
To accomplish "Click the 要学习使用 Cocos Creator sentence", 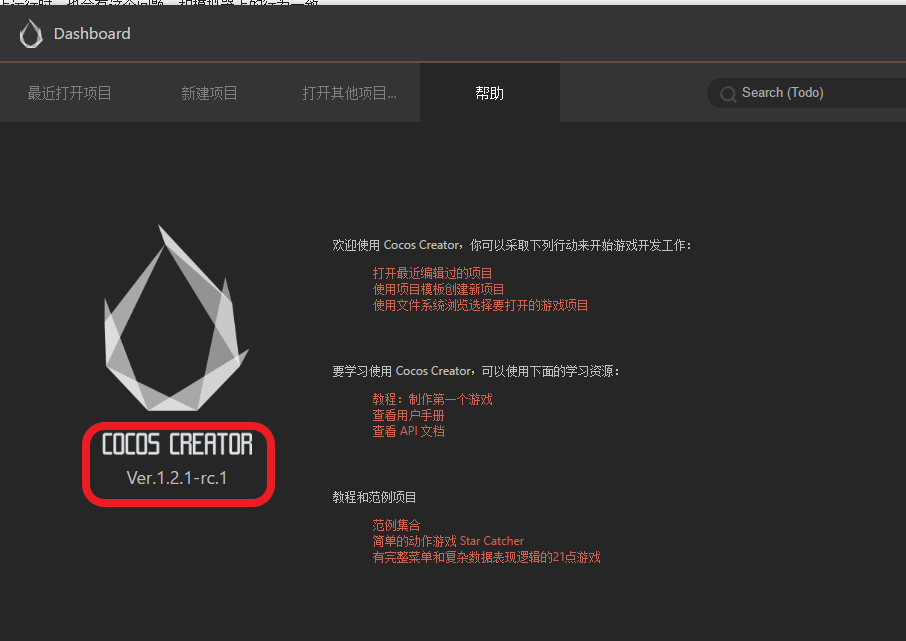I will [476, 371].
